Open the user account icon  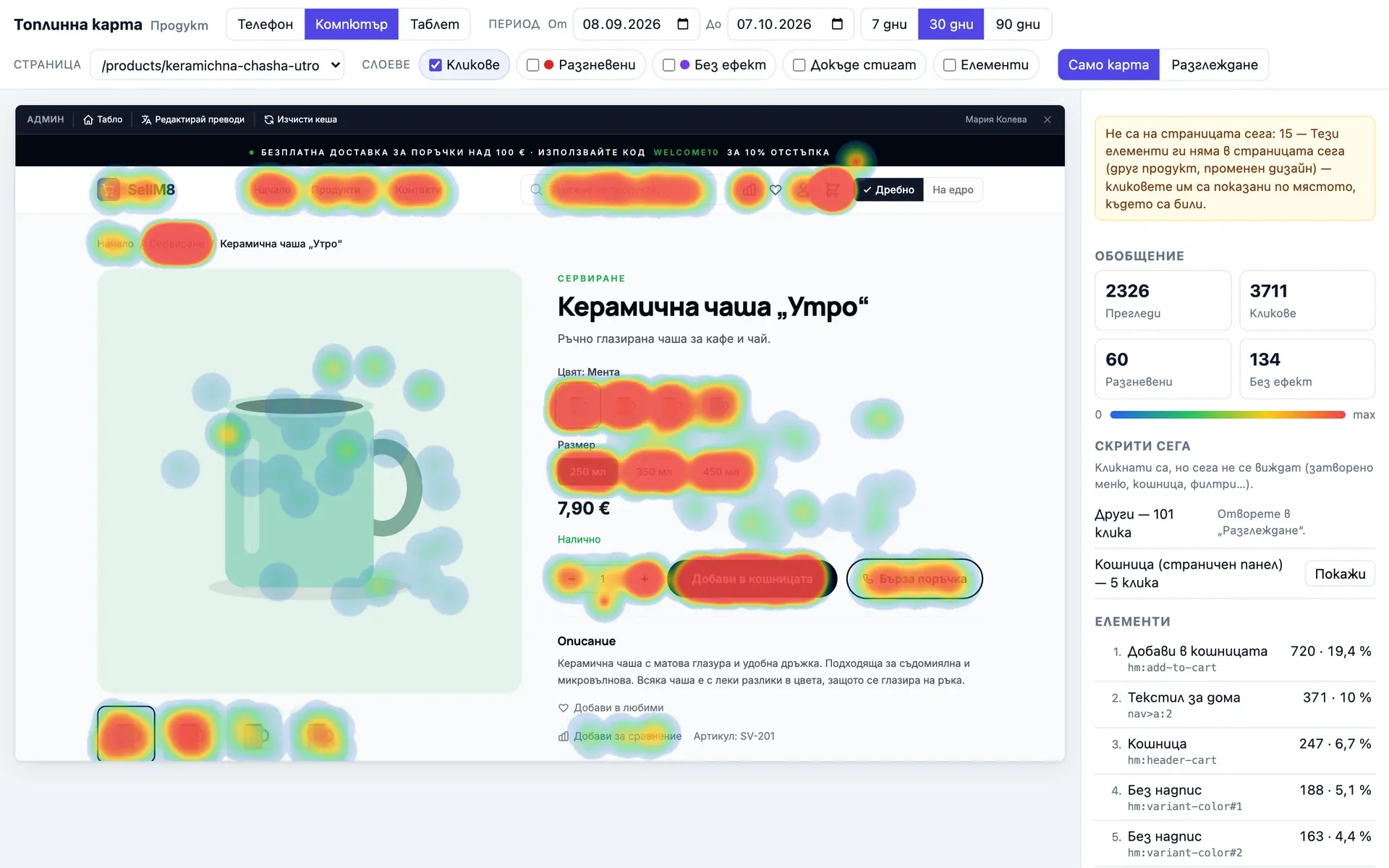coord(803,190)
